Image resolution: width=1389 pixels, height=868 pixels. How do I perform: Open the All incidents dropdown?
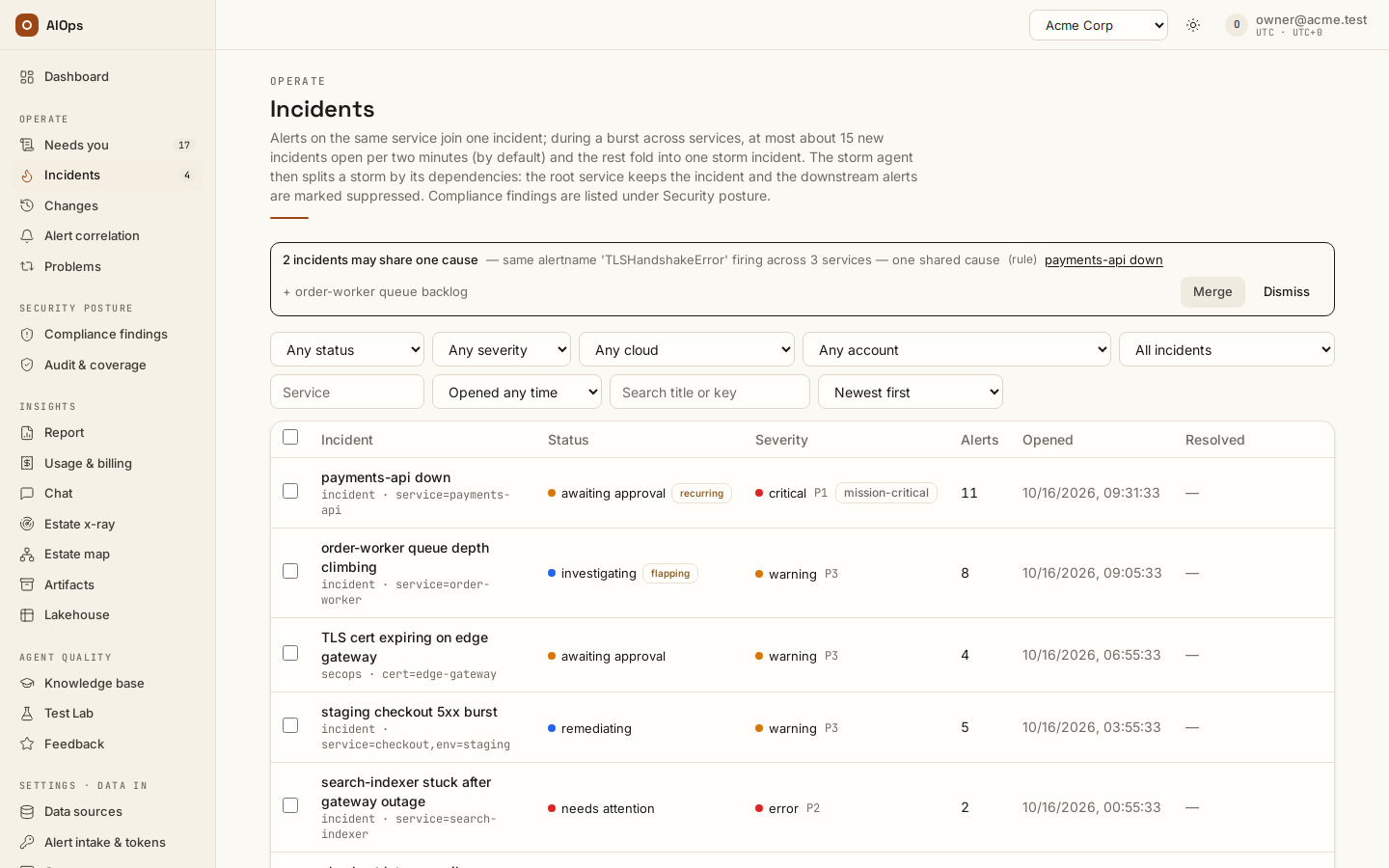click(1227, 349)
